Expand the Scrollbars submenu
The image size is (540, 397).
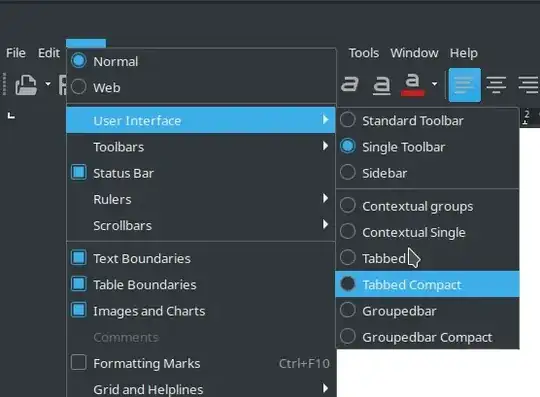(201, 225)
